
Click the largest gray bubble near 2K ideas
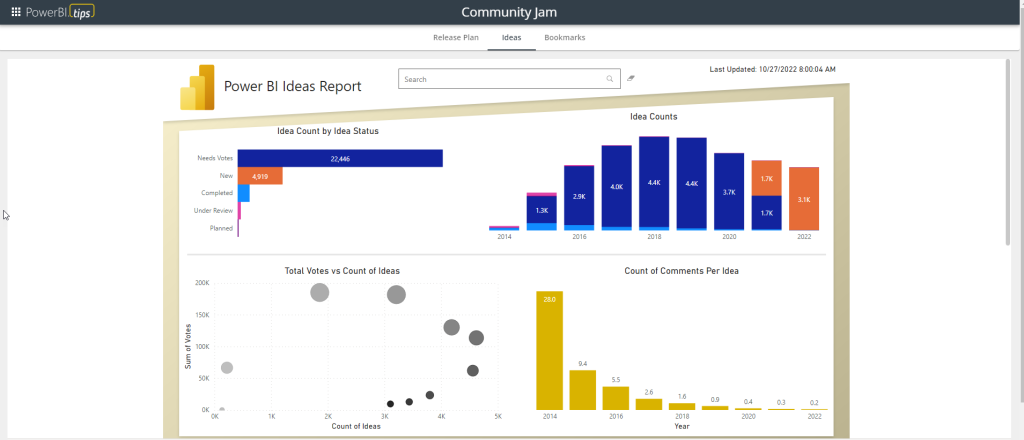(319, 292)
